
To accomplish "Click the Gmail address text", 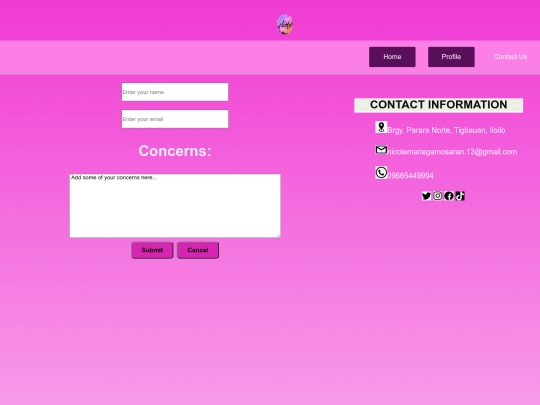I will [x=452, y=152].
